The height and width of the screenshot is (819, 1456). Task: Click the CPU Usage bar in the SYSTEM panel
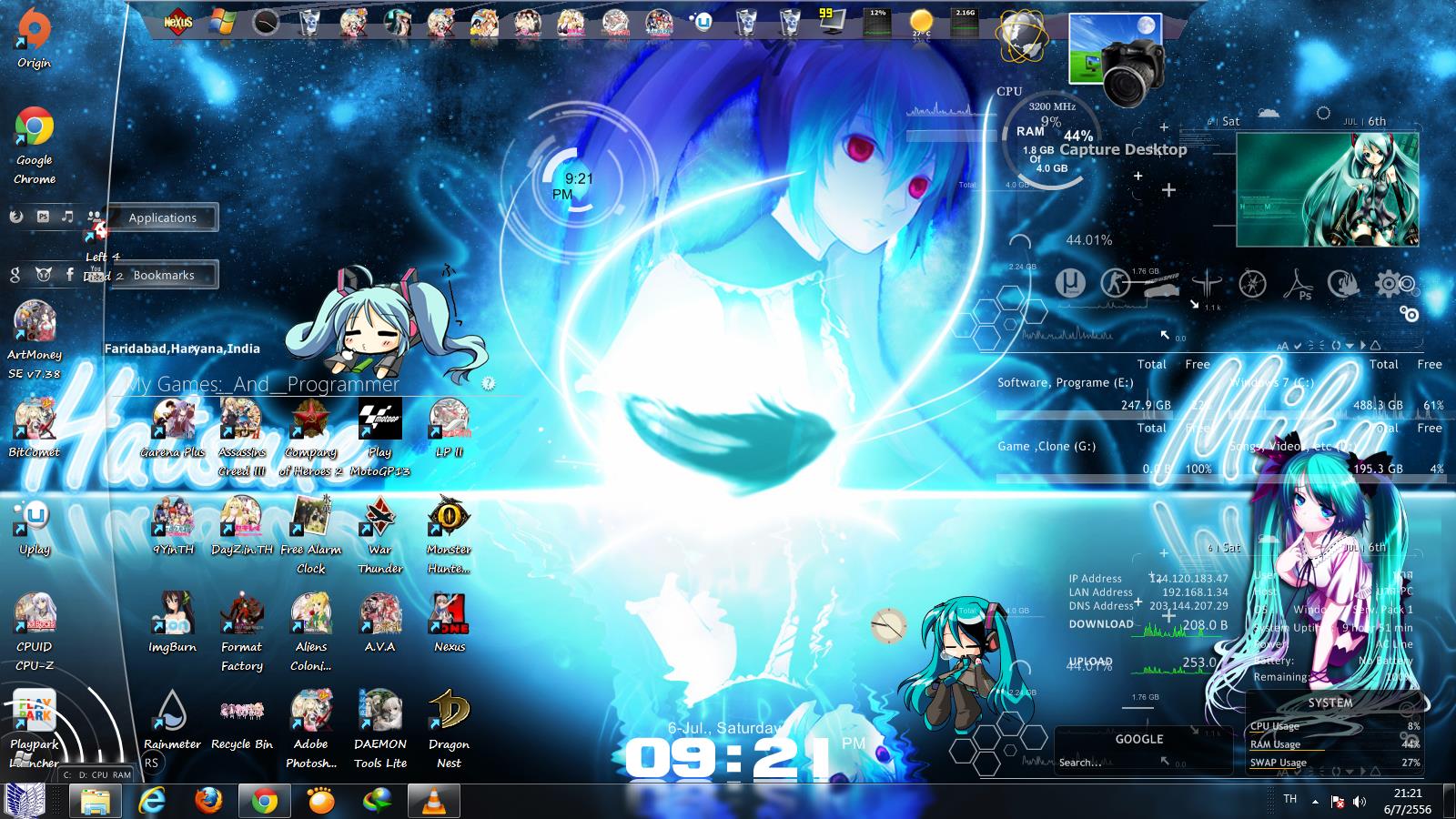click(x=1335, y=726)
